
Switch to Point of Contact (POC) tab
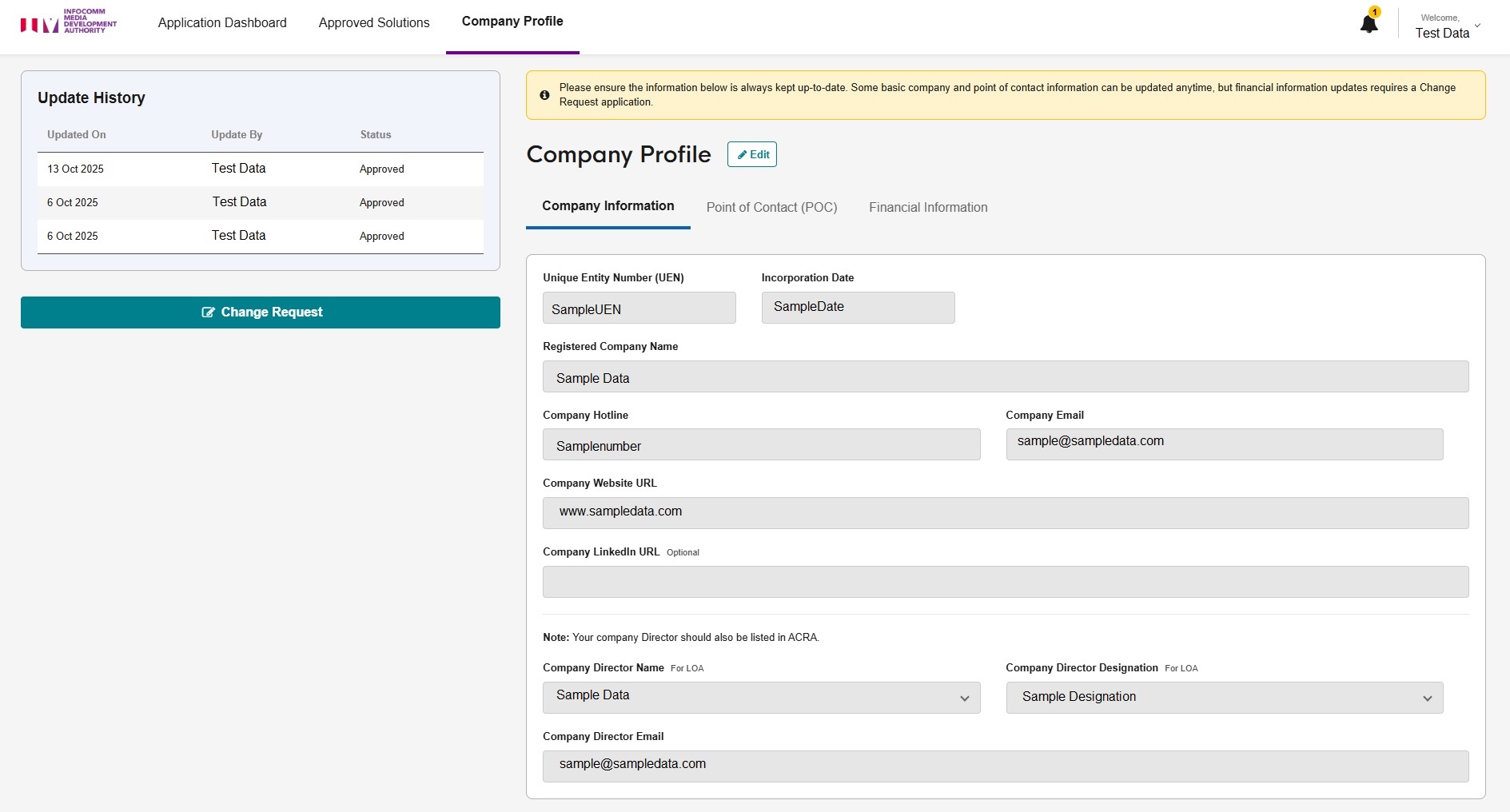[771, 207]
